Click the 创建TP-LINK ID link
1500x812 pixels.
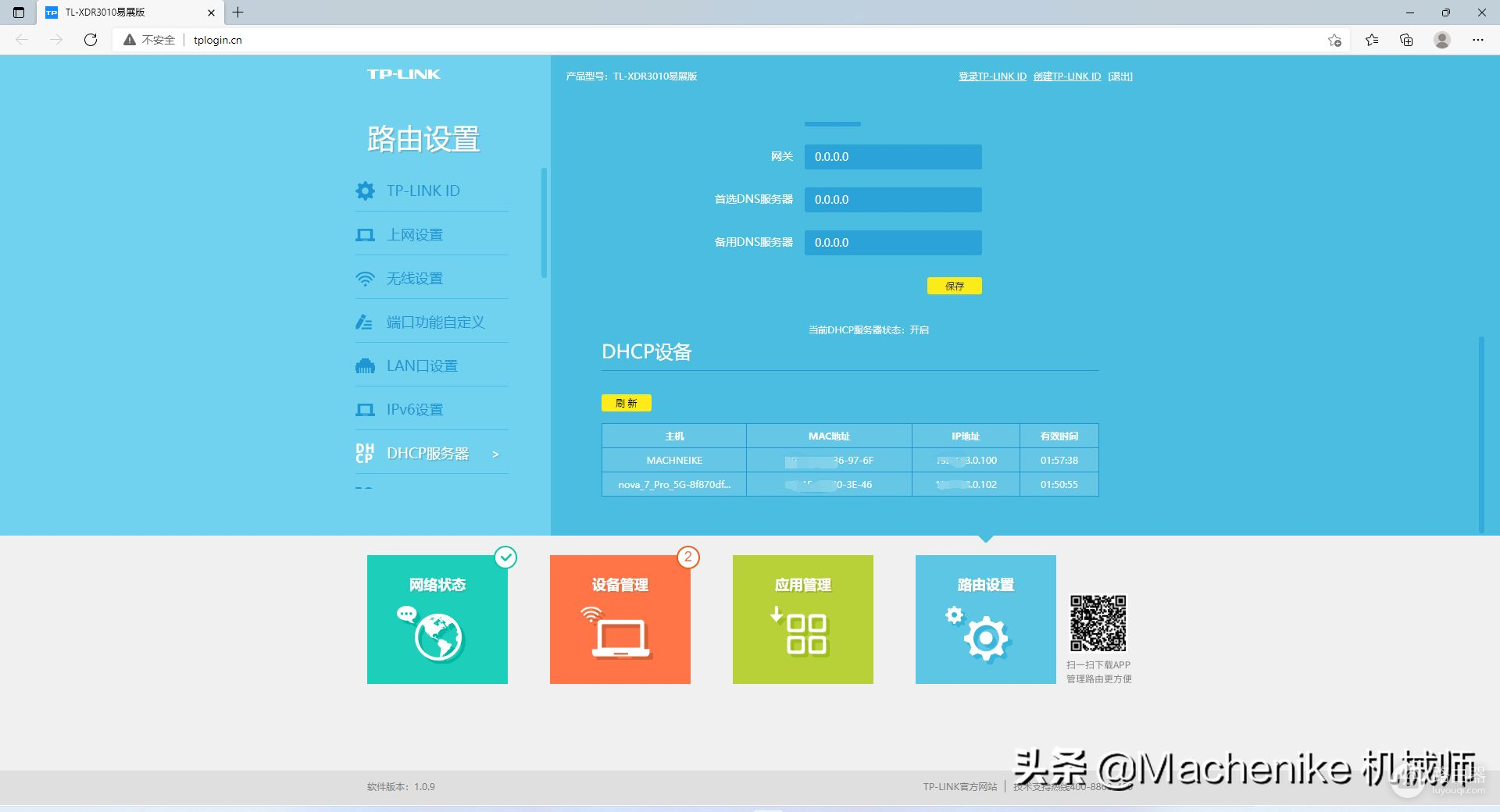pos(1067,76)
